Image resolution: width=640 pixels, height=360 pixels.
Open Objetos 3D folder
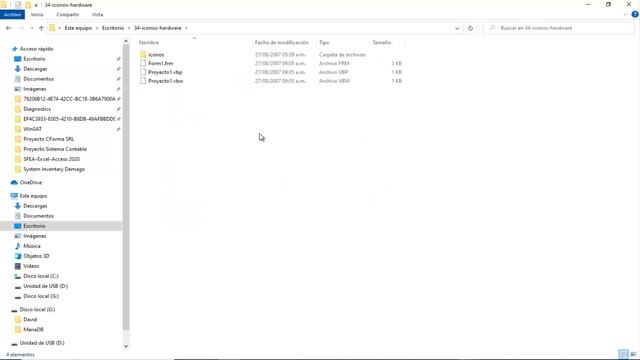coord(36,256)
